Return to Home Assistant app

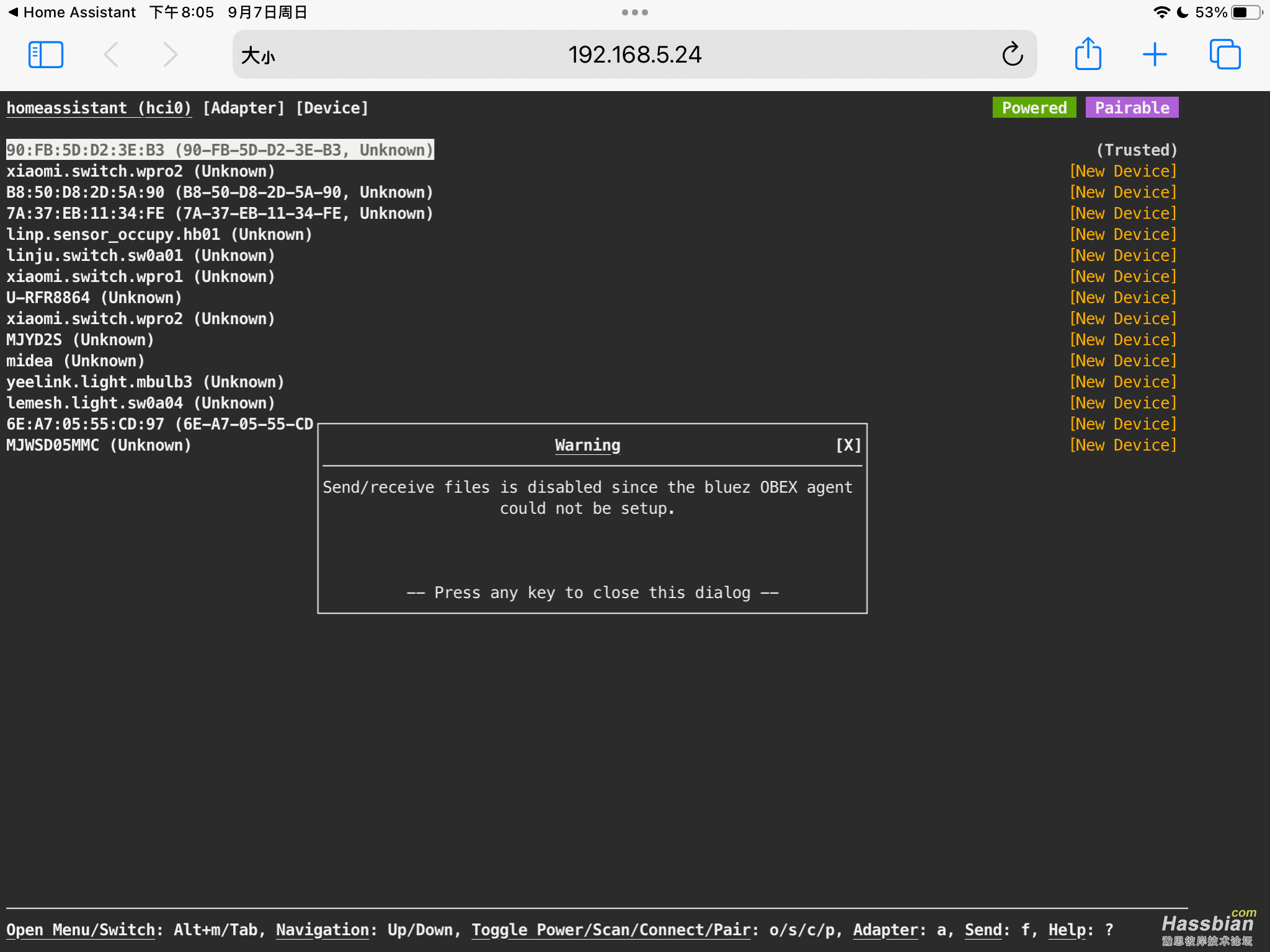(72, 12)
